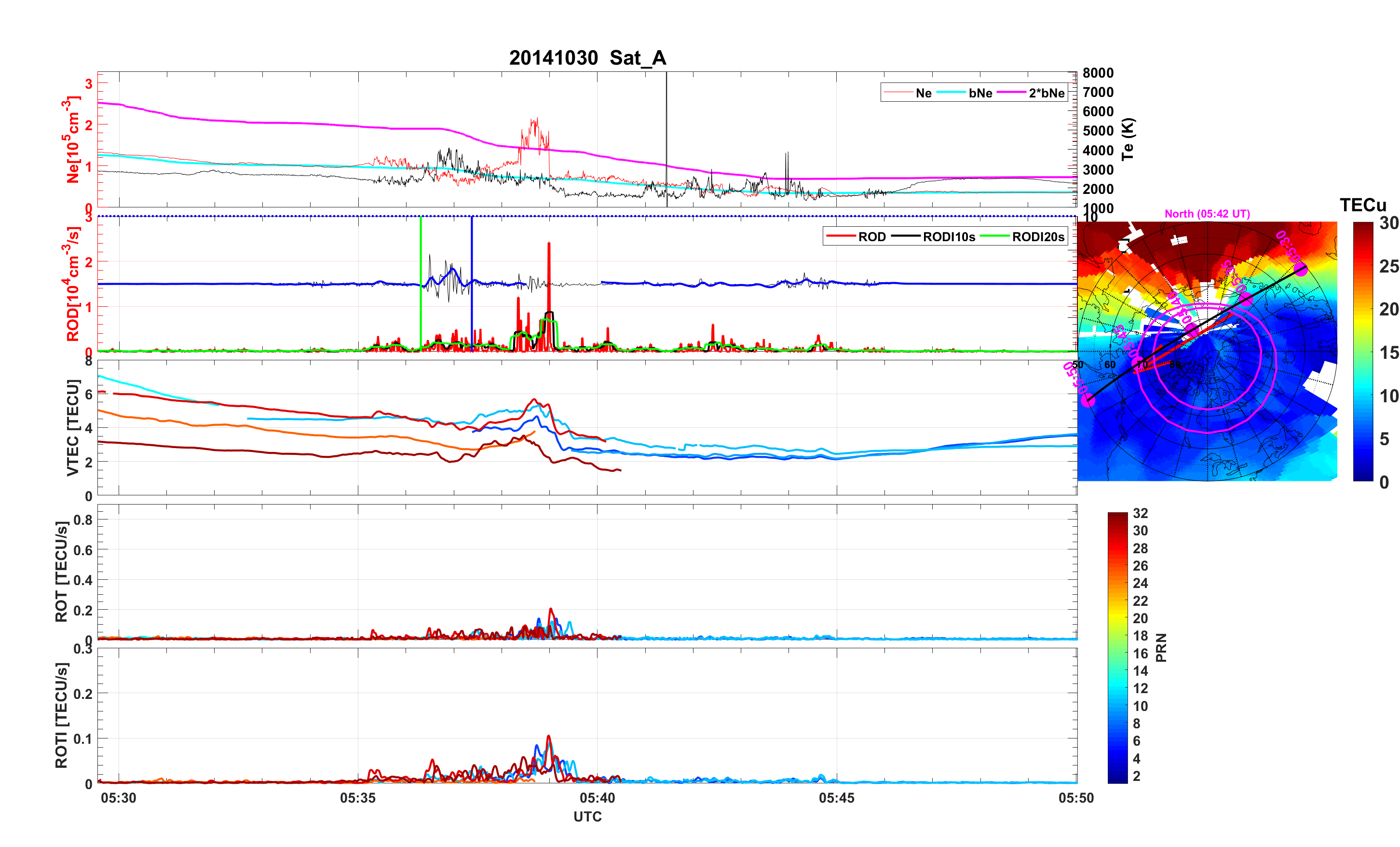The width and height of the screenshot is (1400, 847).
Task: Click the ROD red legend entry
Action: point(841,236)
